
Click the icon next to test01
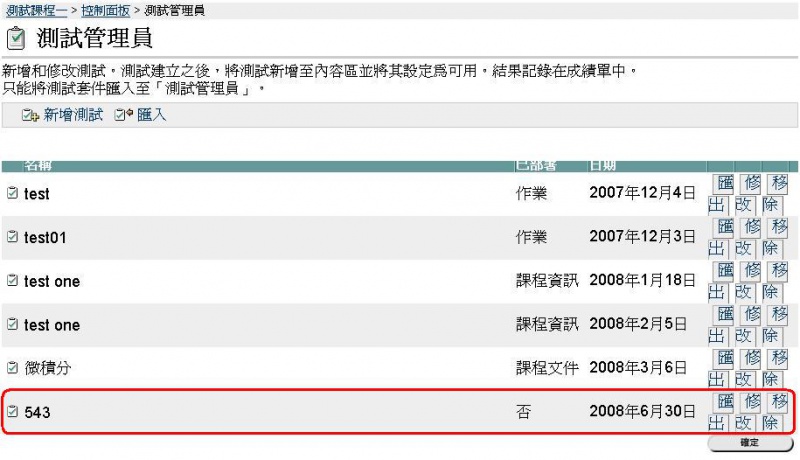point(12,237)
